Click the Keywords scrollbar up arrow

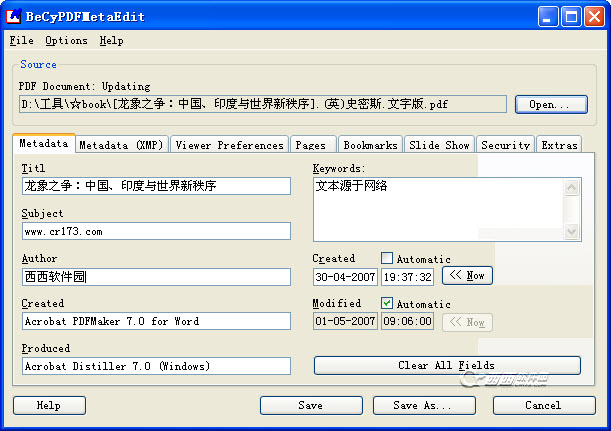point(571,188)
